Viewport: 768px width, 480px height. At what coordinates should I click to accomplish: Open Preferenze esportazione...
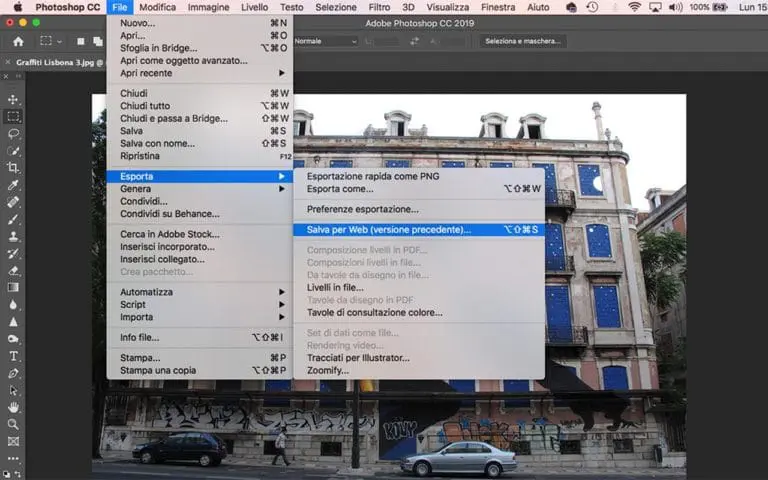419,209
